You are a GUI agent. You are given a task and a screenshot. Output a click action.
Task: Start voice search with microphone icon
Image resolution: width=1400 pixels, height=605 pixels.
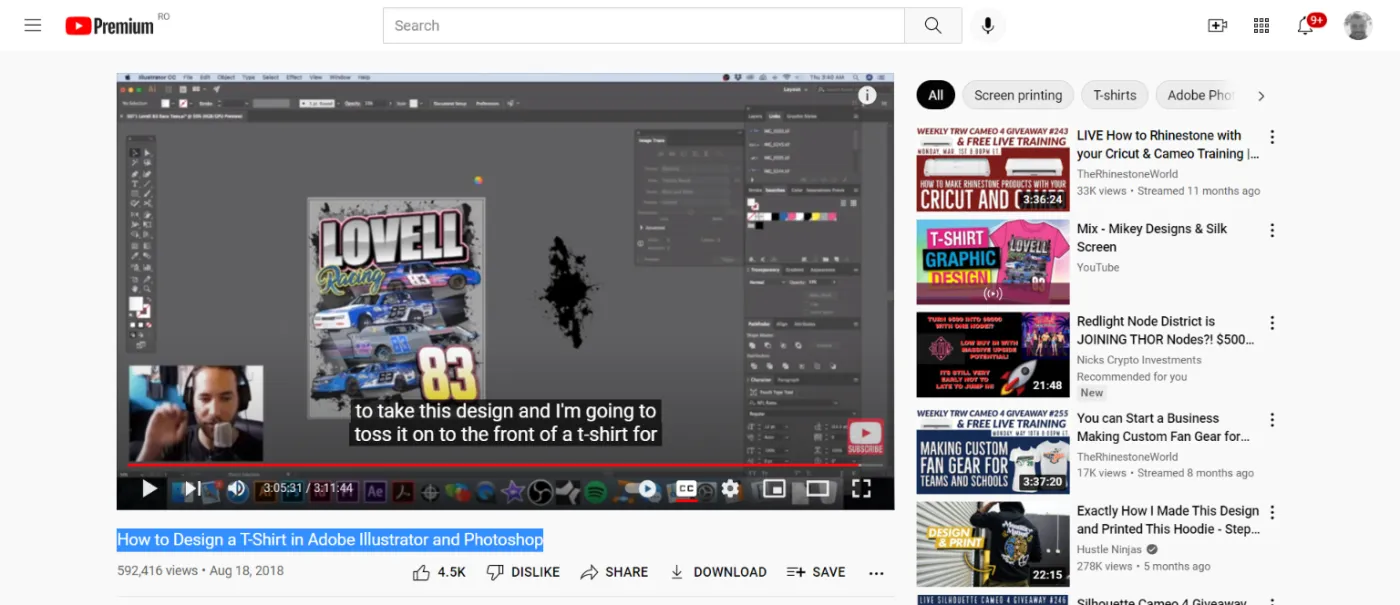click(x=988, y=26)
